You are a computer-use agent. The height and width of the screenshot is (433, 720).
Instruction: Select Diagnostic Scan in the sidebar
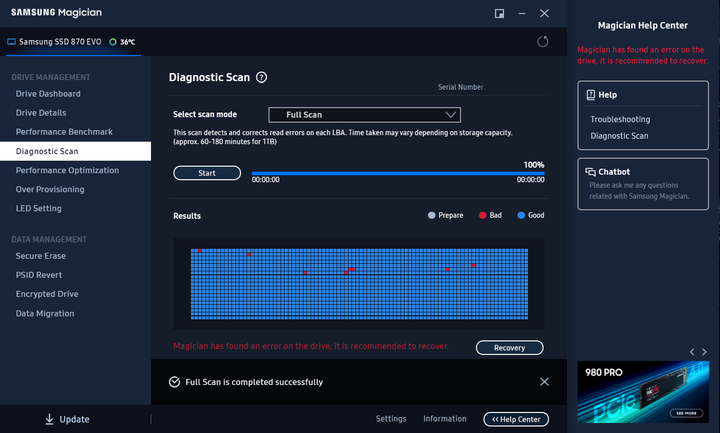pyautogui.click(x=75, y=151)
